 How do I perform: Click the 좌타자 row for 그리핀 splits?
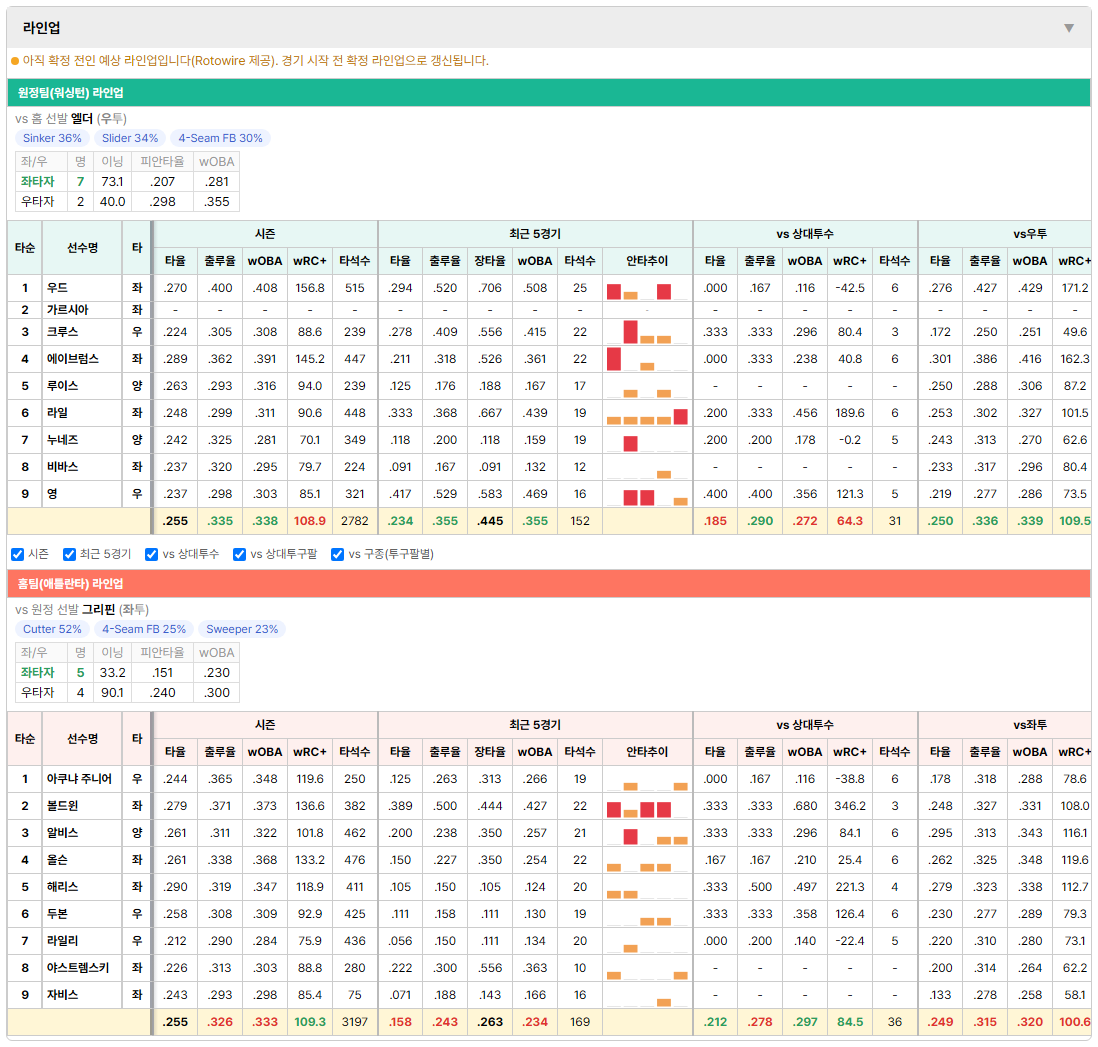pyautogui.click(x=127, y=672)
